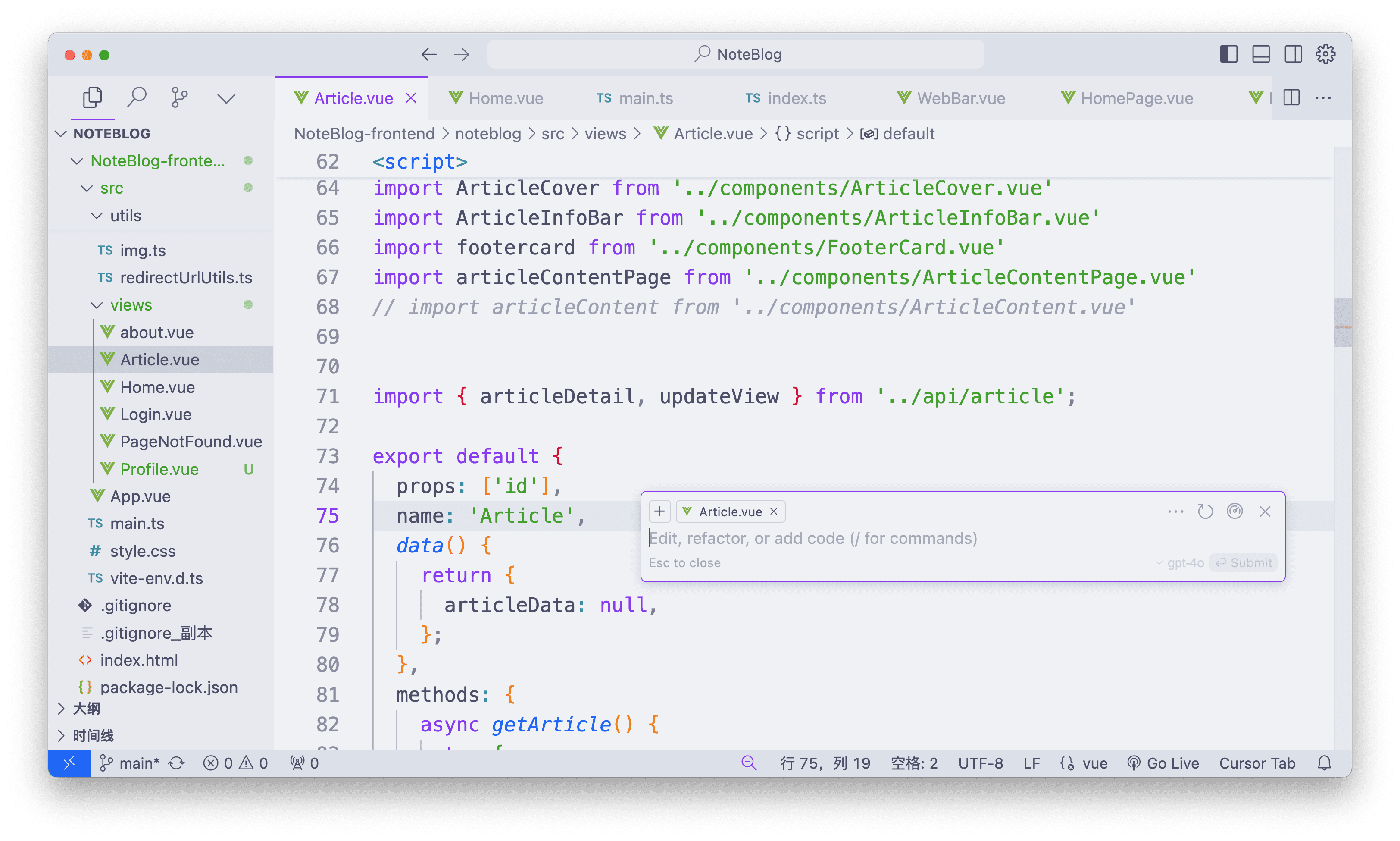Open style.css file

point(161,551)
